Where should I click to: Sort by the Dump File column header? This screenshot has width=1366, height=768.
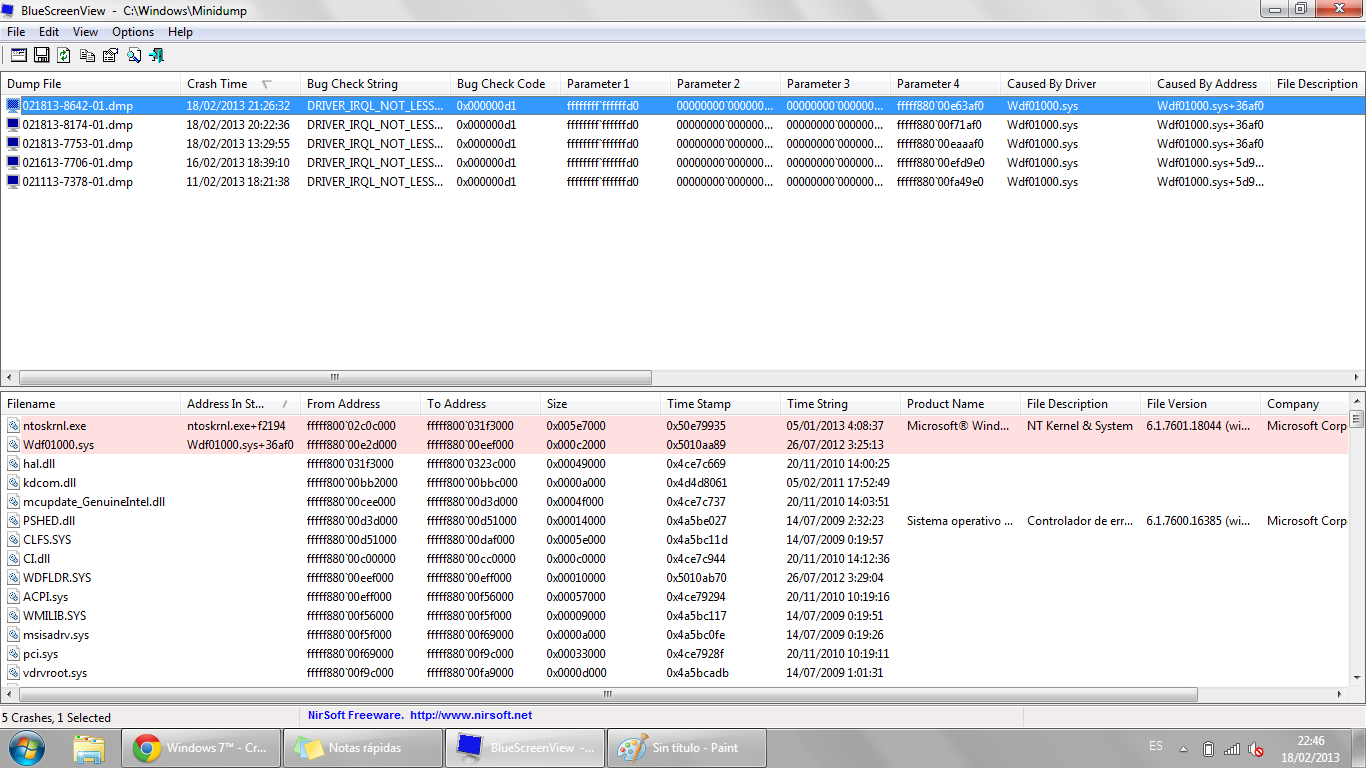click(90, 84)
